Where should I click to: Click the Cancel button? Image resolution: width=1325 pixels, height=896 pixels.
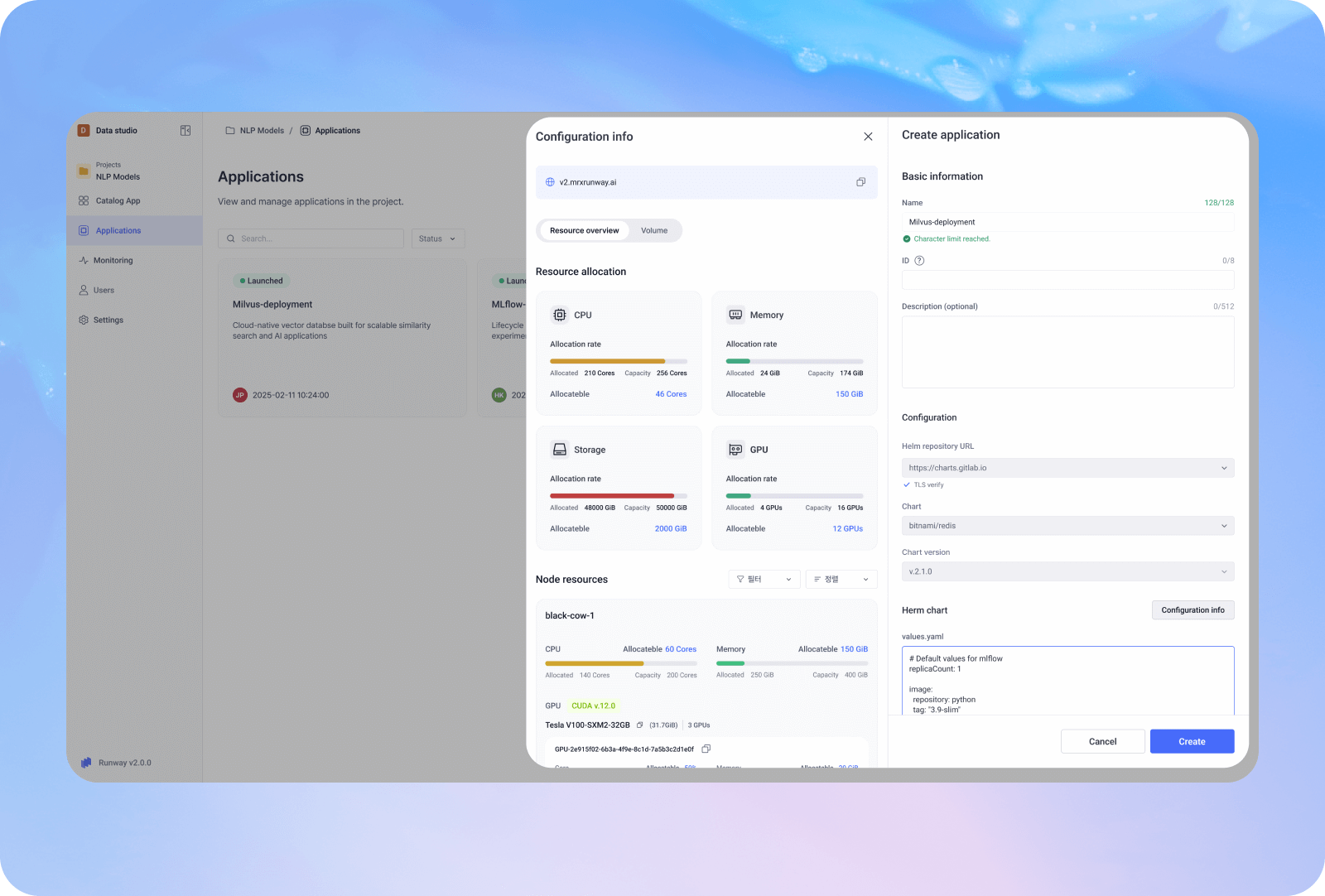point(1102,742)
